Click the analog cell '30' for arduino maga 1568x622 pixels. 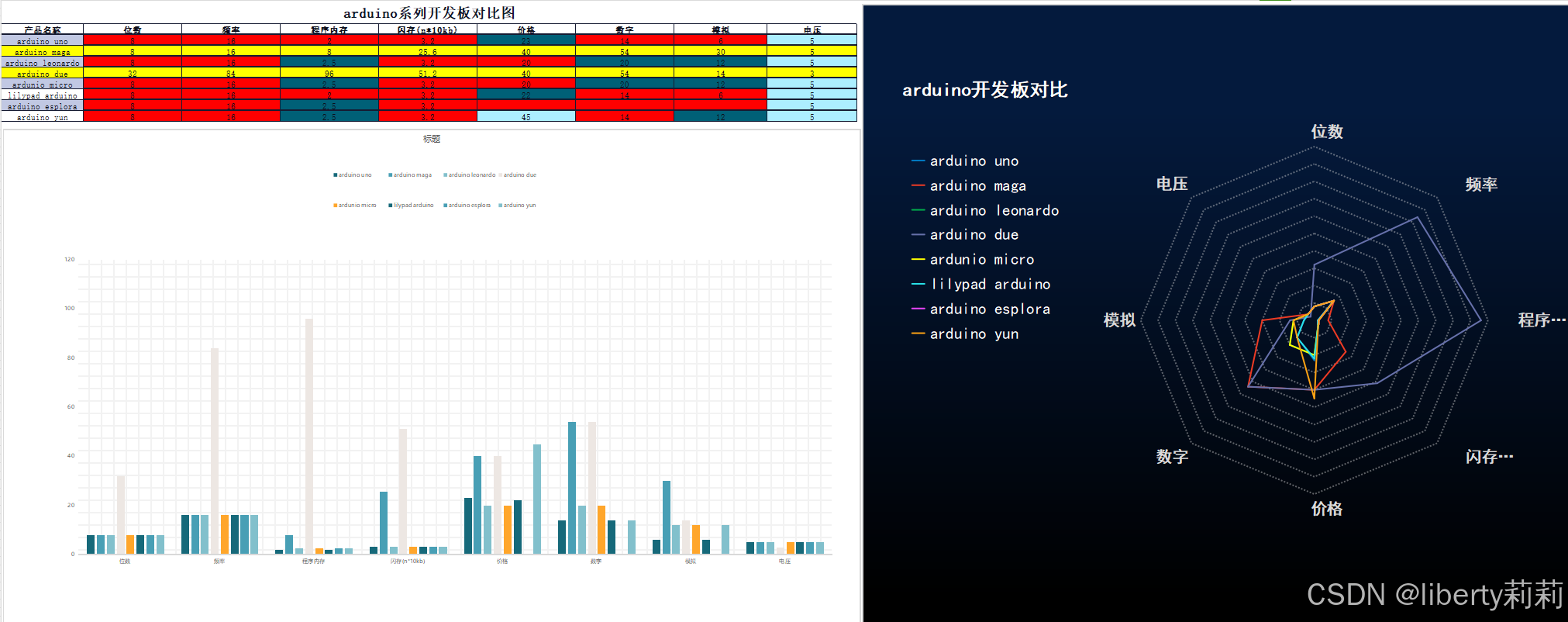[x=721, y=51]
